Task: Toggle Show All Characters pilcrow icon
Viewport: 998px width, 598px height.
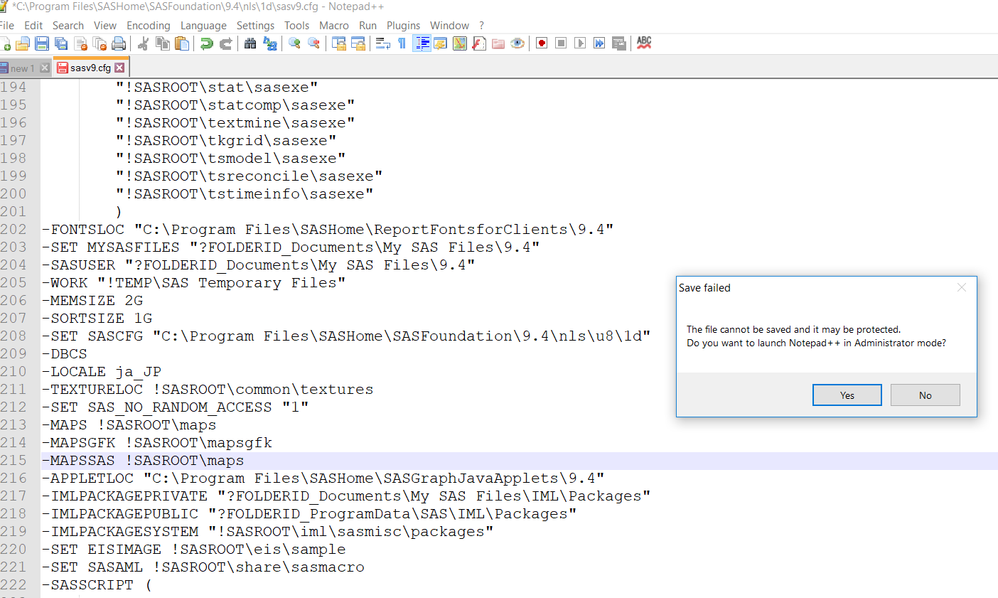Action: tap(402, 43)
